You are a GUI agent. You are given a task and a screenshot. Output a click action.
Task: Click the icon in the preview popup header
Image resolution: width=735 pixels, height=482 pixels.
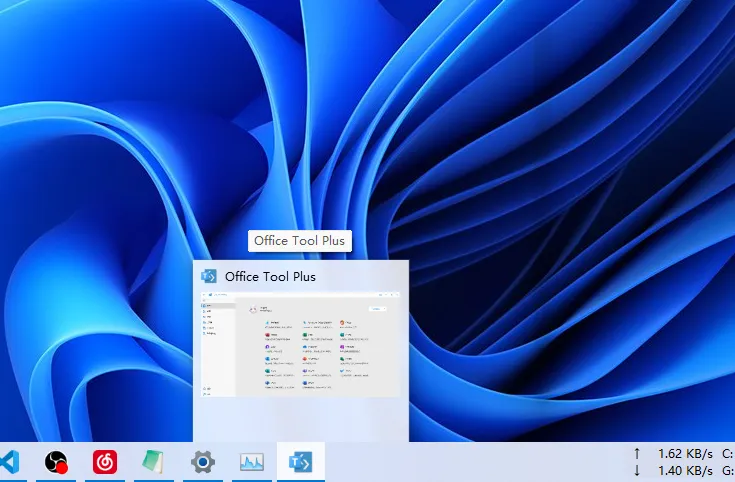(x=209, y=276)
